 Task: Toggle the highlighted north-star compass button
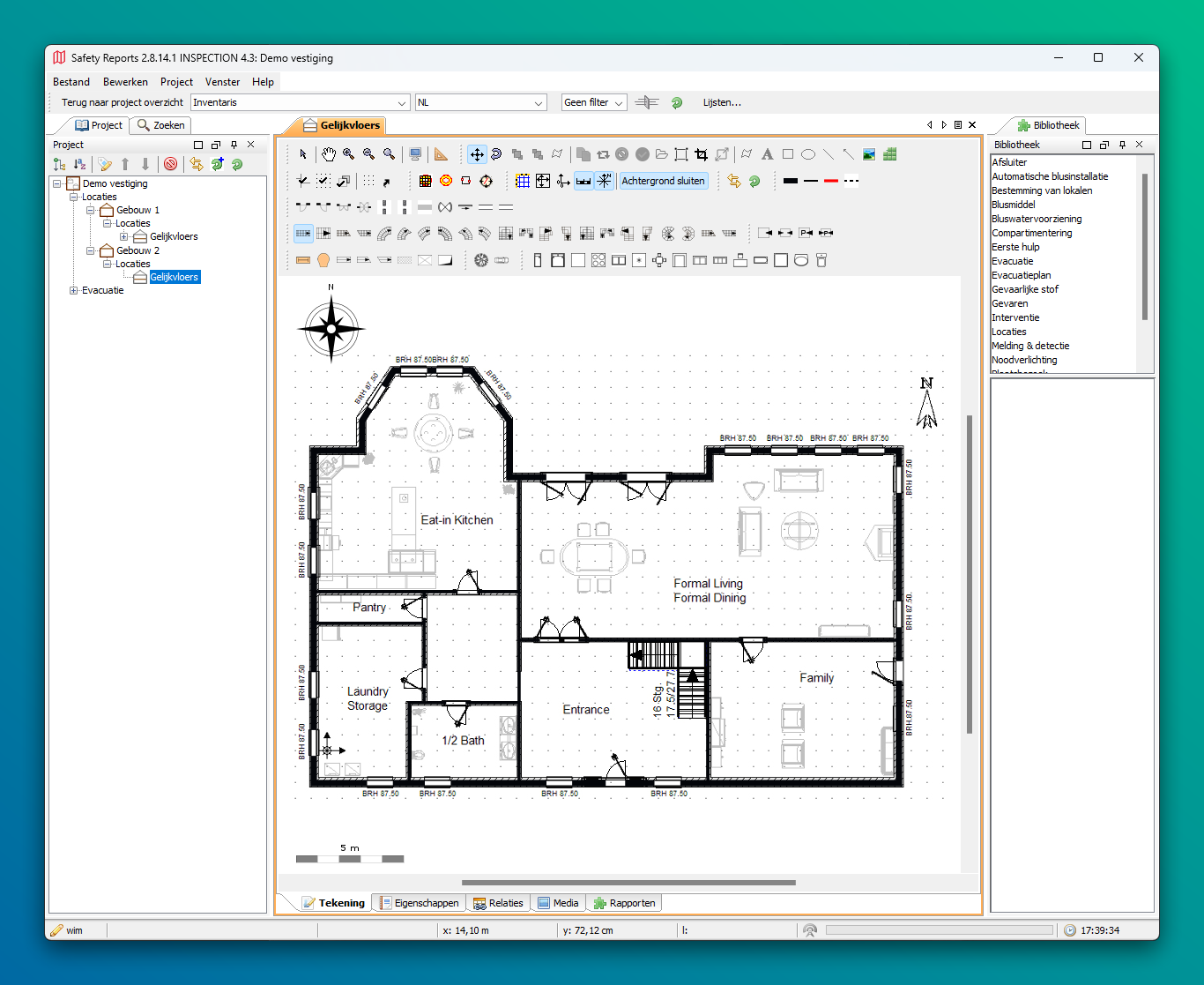click(604, 181)
